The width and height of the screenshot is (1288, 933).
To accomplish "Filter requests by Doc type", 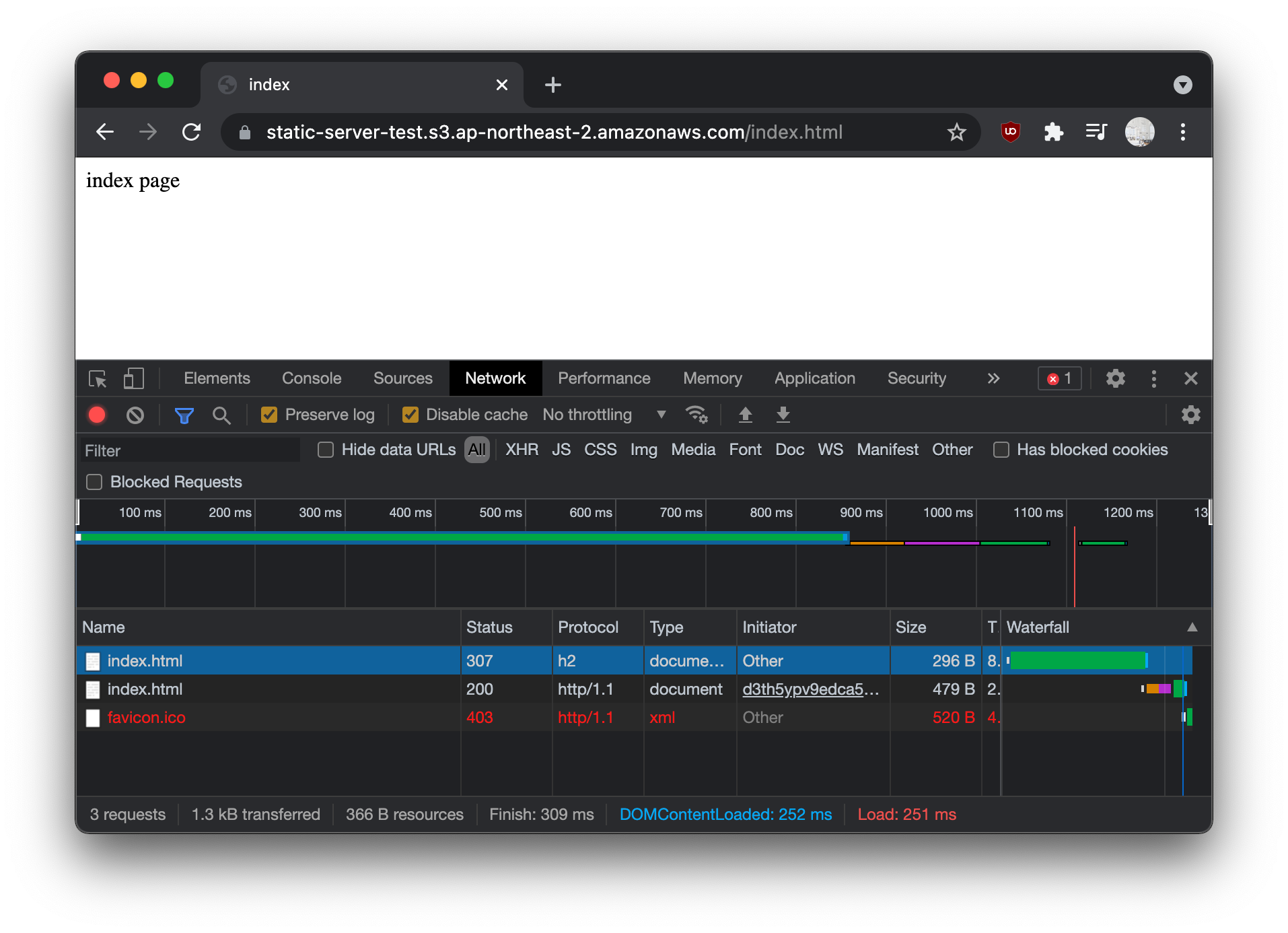I will click(x=789, y=450).
